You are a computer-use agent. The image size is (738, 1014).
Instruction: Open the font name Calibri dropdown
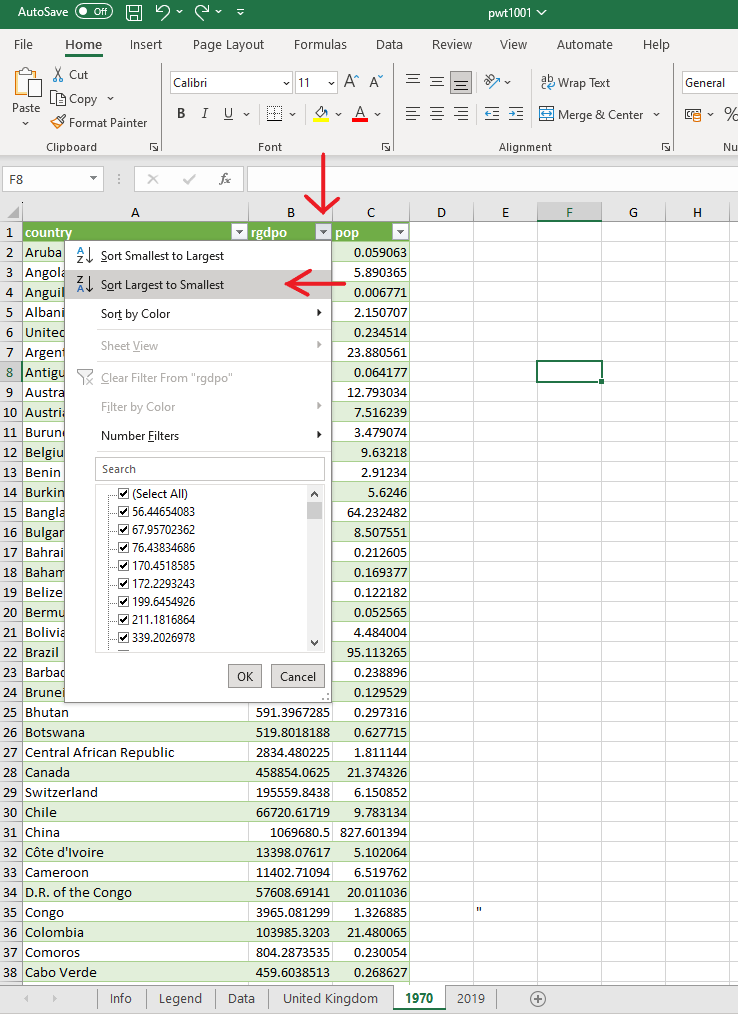coord(286,83)
